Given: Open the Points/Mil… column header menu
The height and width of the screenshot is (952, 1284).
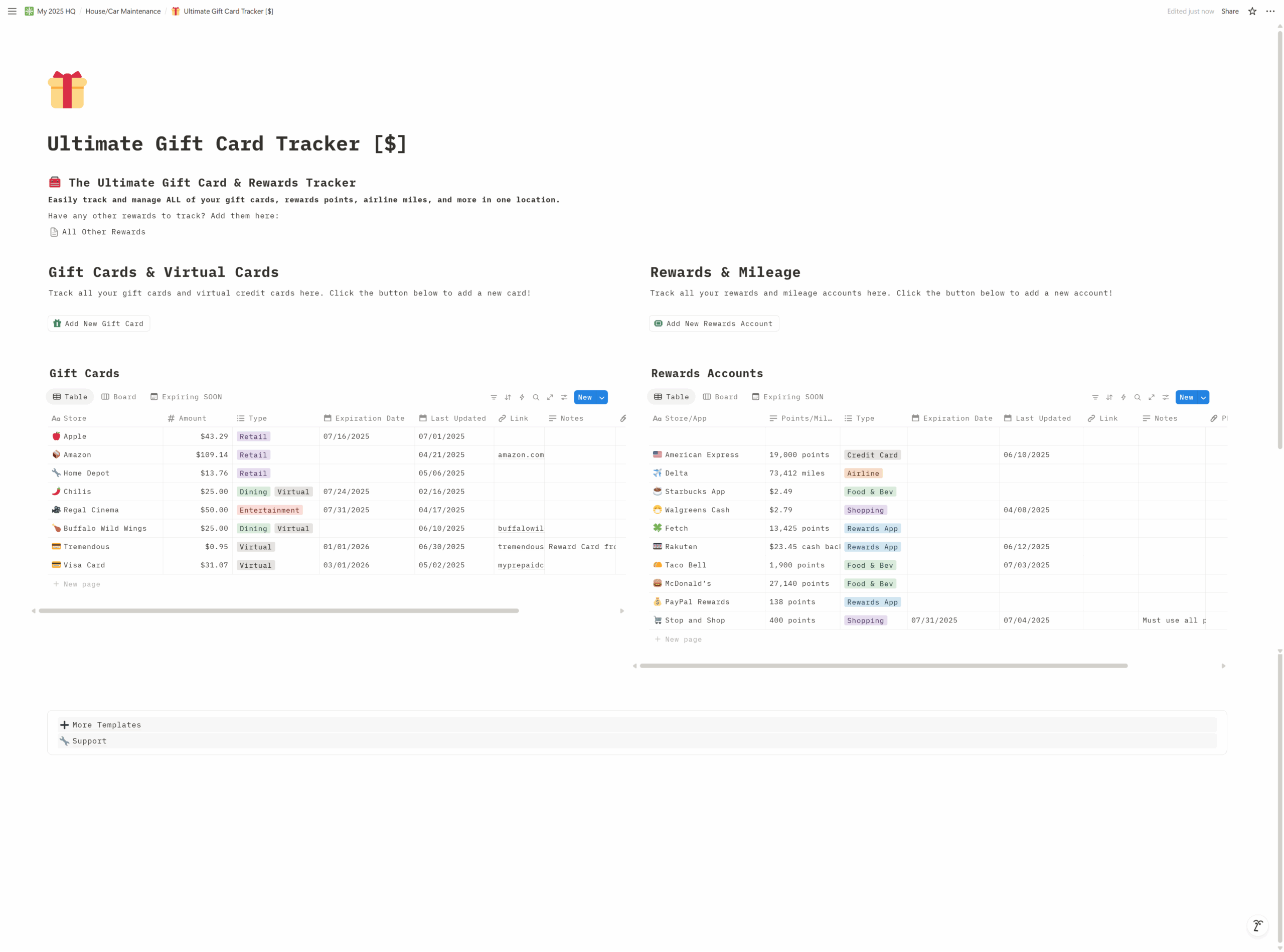Looking at the screenshot, I should [x=802, y=418].
